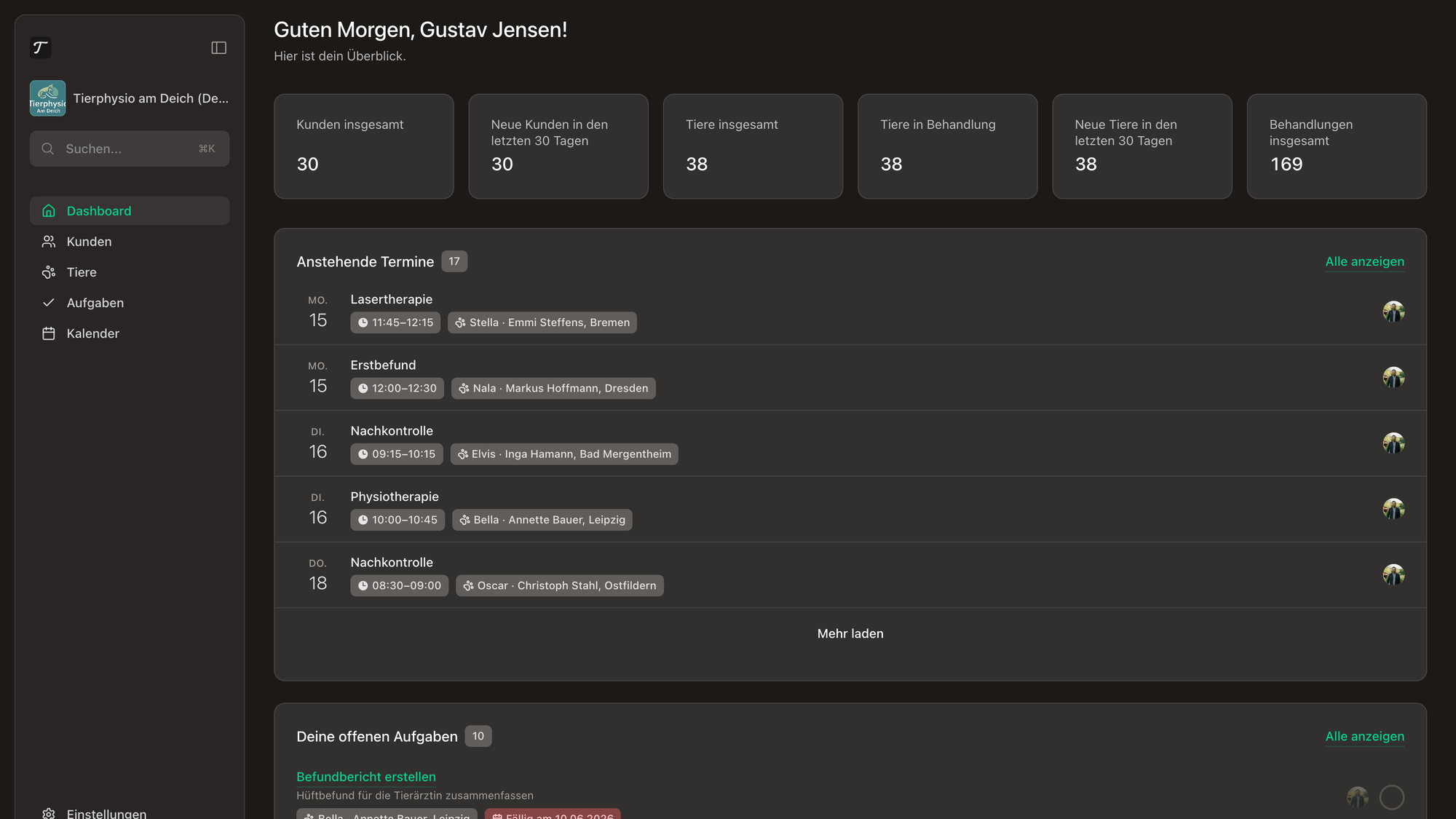Screen dimensions: 1456x819
Task: Navigate to Aufgaben
Action: pos(130,302)
